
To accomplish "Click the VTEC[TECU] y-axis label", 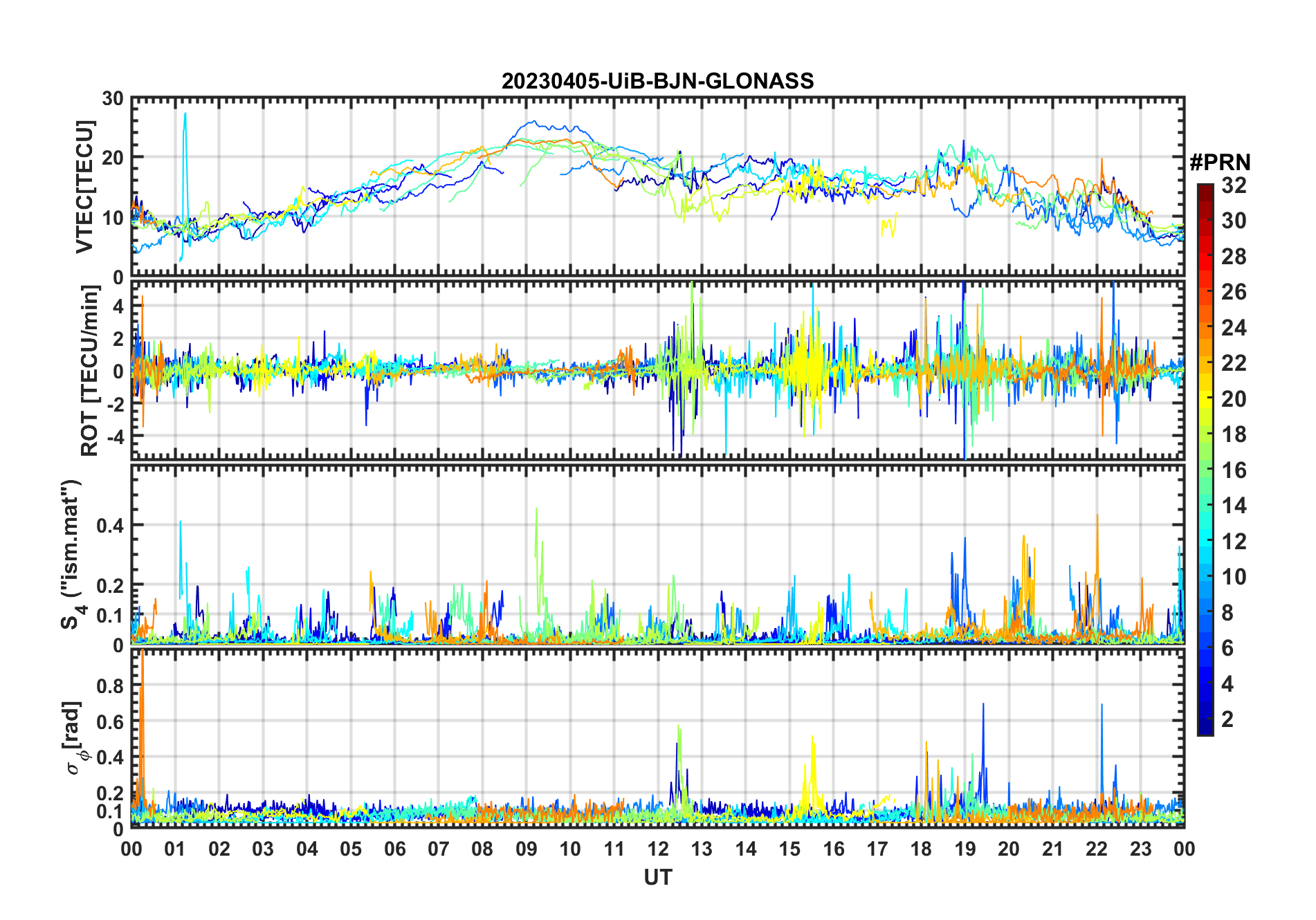I will 84,187.
